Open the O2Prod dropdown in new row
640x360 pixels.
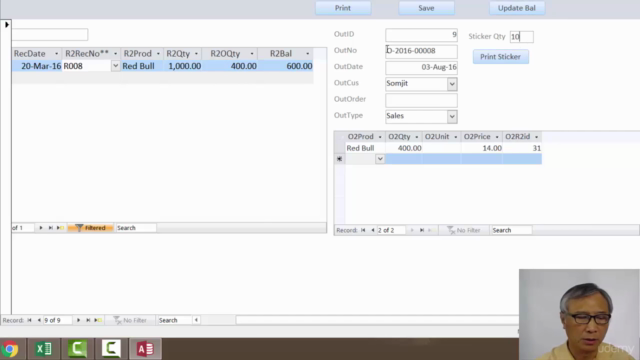(x=380, y=159)
